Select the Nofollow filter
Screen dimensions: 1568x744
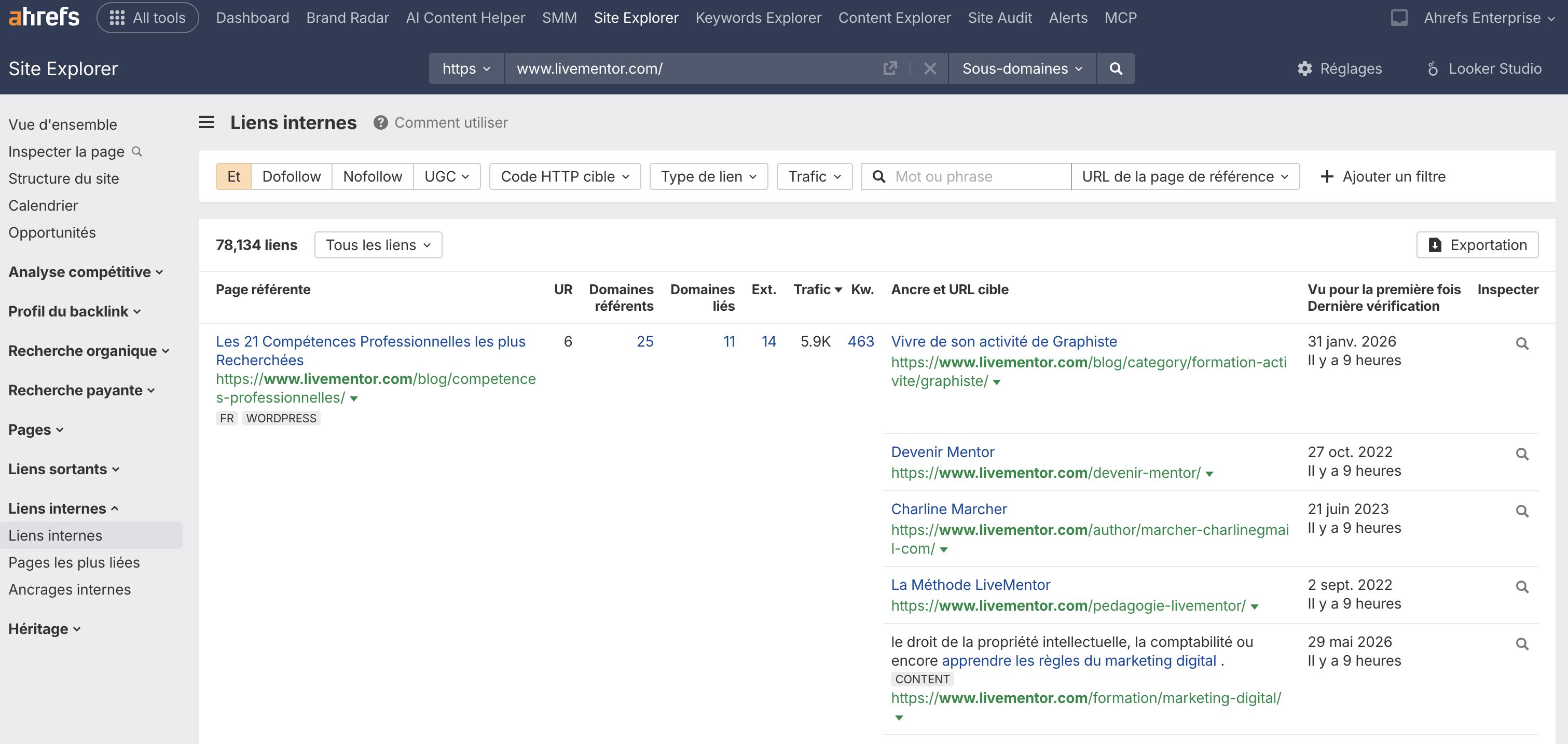point(373,176)
